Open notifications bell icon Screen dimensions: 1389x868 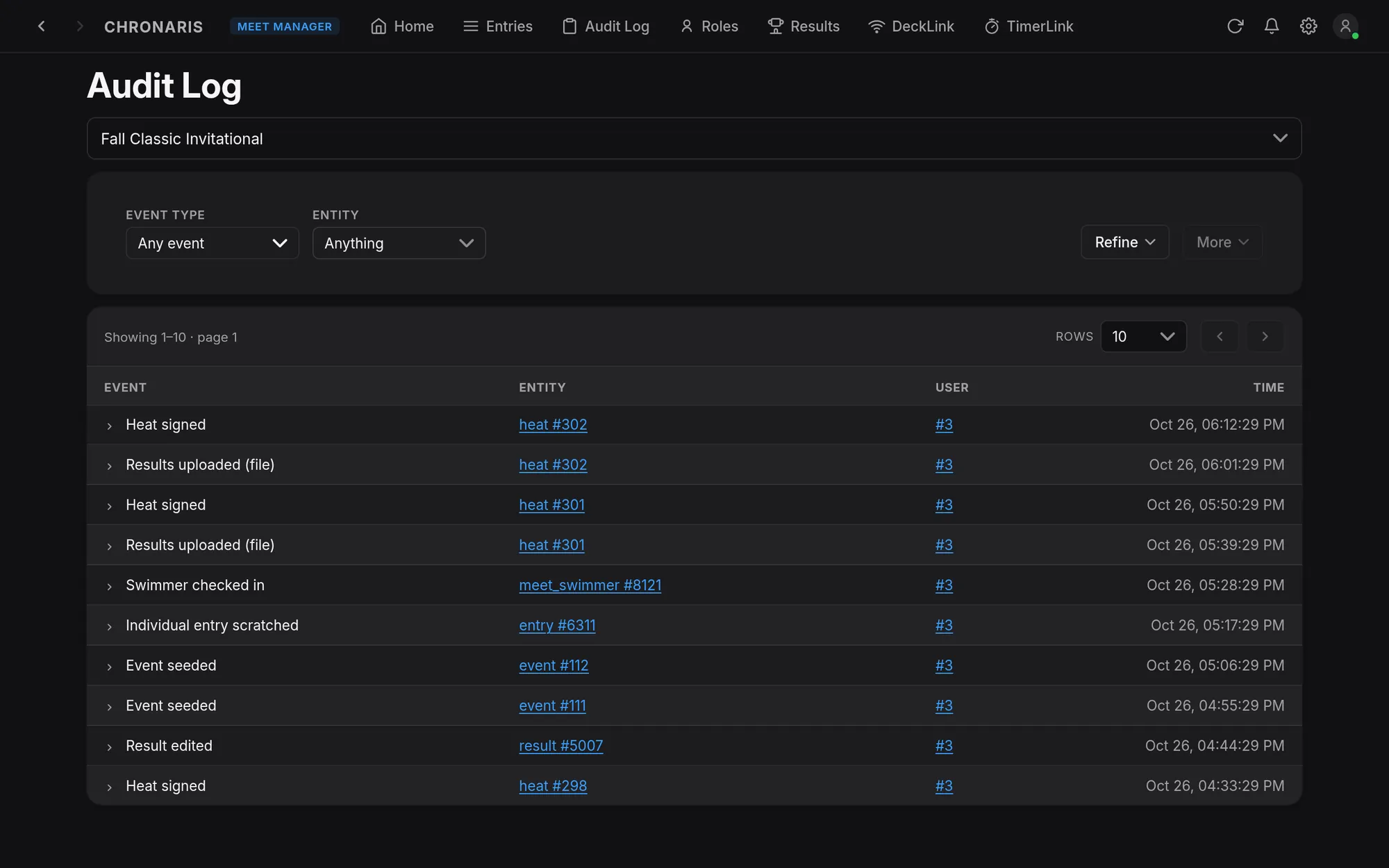click(x=1272, y=26)
